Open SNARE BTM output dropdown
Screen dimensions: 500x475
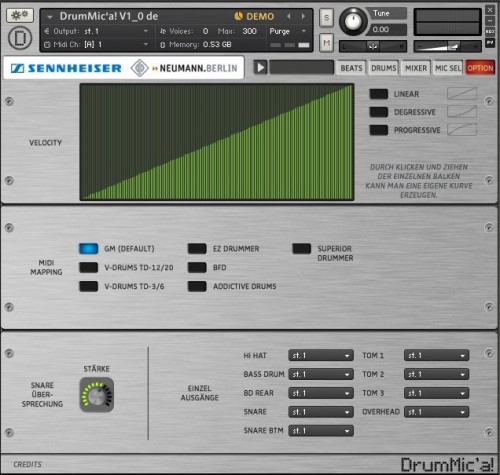pos(321,431)
